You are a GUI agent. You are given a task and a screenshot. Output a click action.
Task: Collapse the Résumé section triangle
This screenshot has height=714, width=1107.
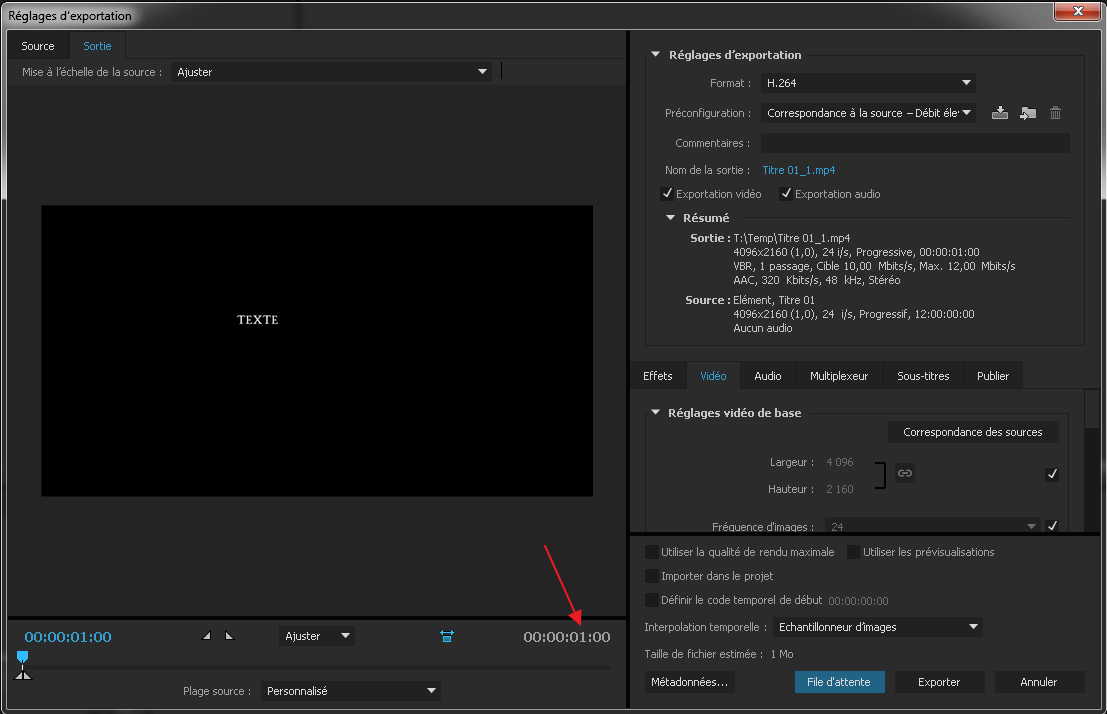(671, 218)
